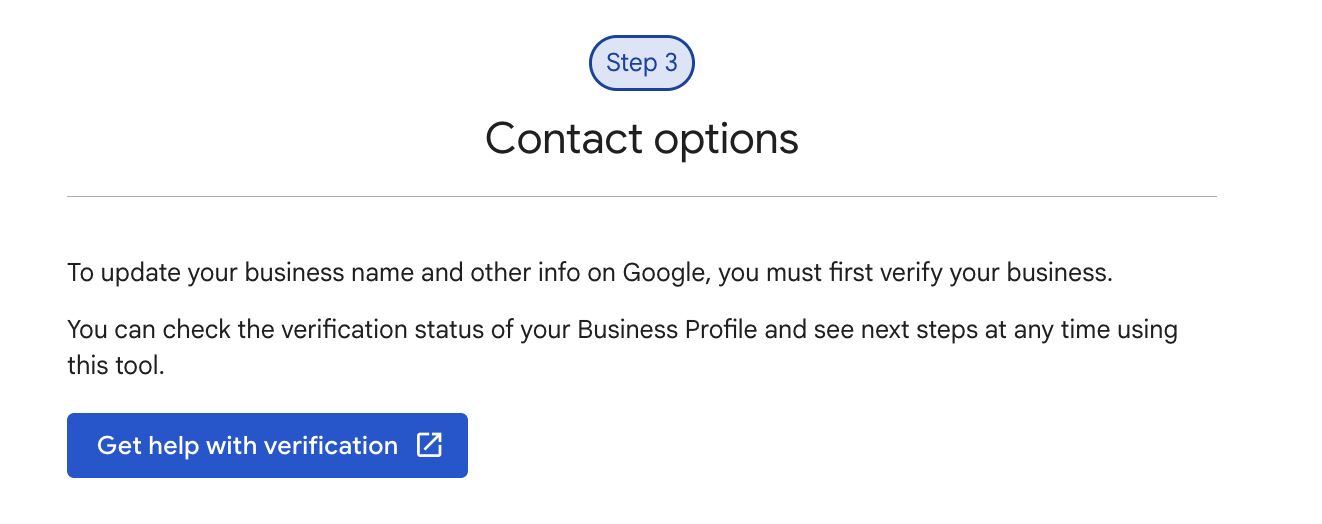The height and width of the screenshot is (524, 1322).
Task: Click the number 3 in Step badge
Action: coord(670,63)
